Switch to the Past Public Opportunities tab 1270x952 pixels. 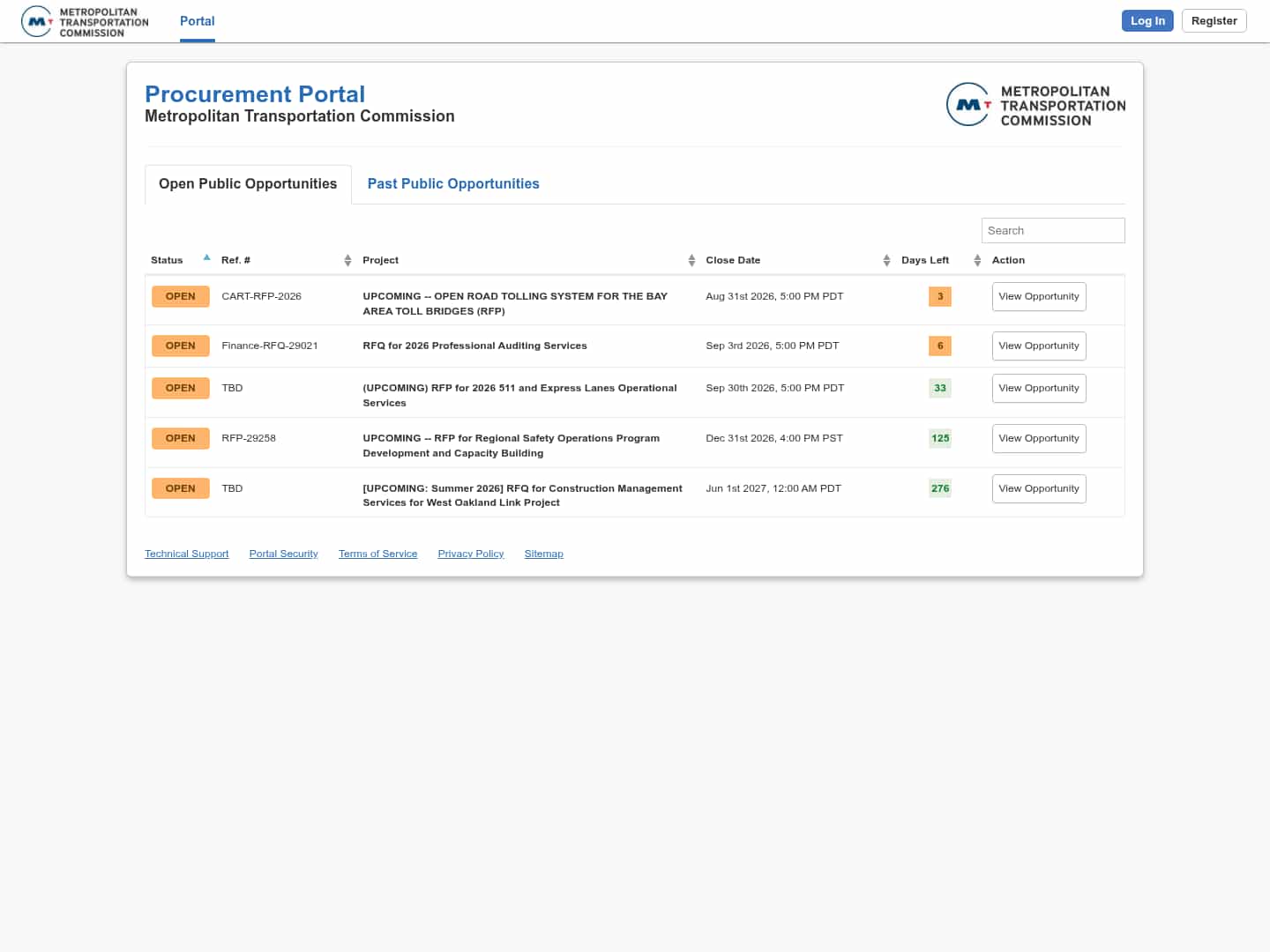click(453, 184)
